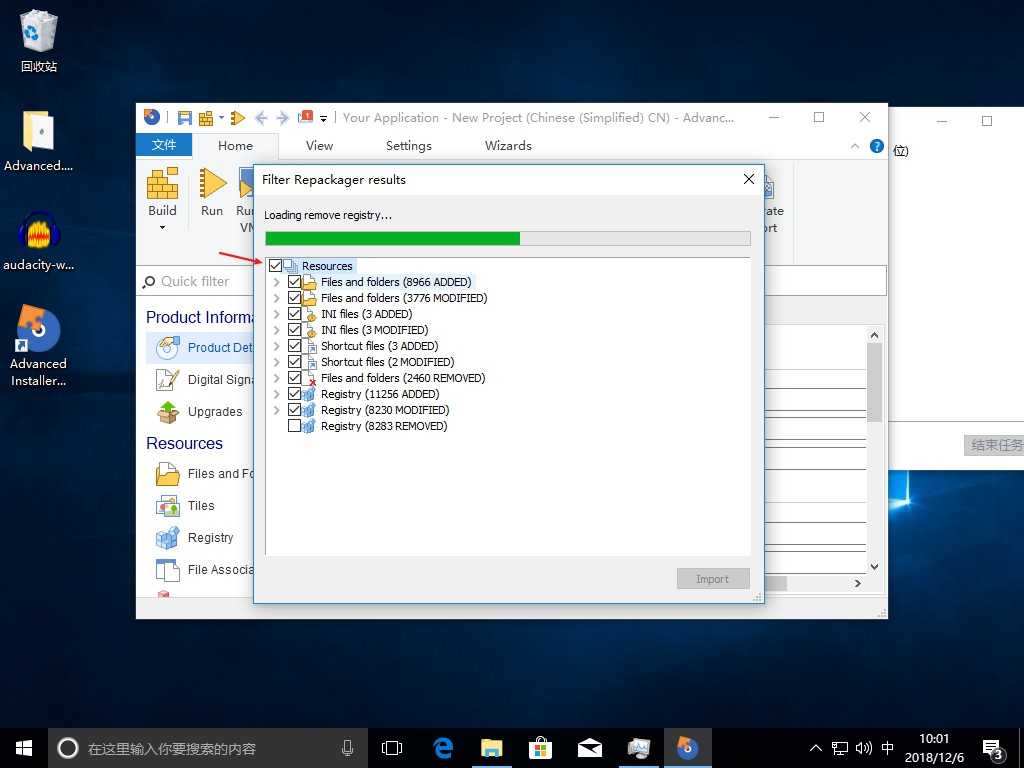Open the Upgrades page icon
Viewport: 1024px width, 768px height.
point(168,412)
